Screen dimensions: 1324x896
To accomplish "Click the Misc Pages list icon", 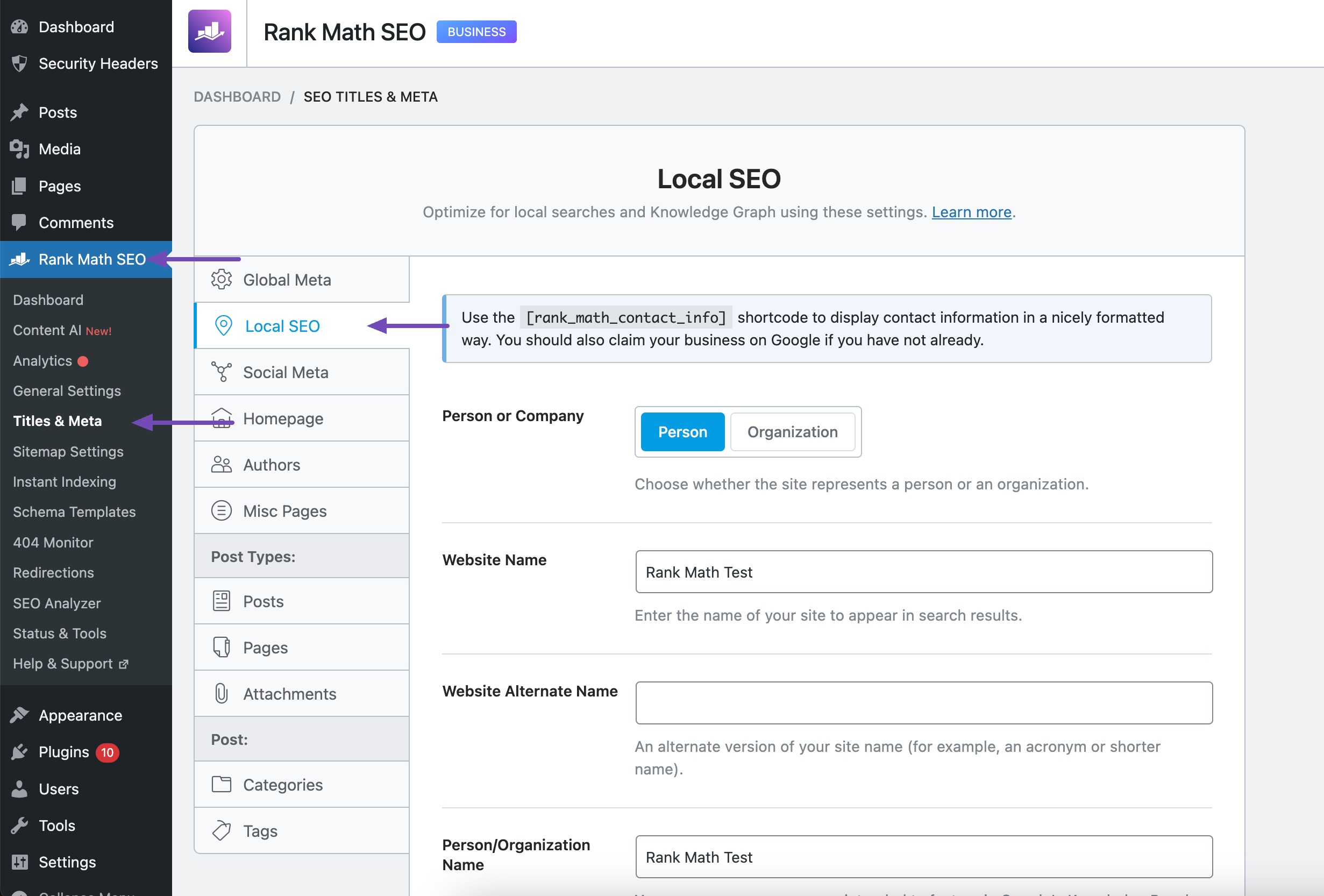I will (221, 511).
